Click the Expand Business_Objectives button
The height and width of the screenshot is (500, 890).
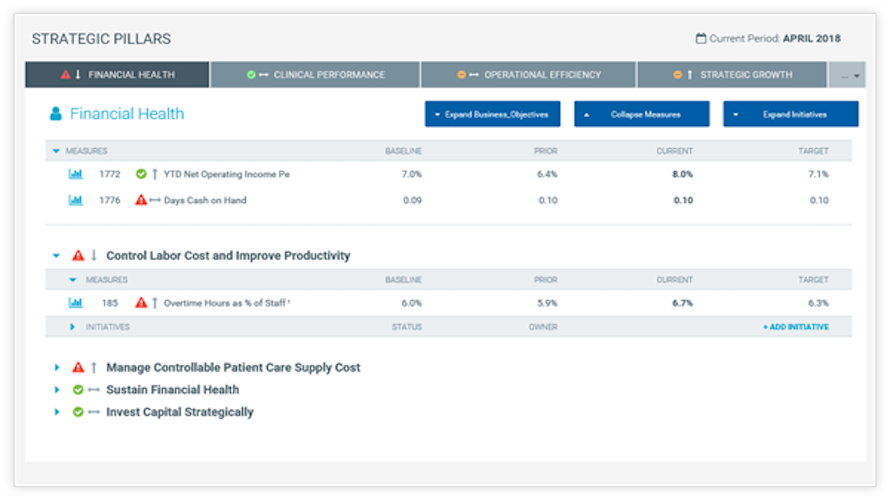pos(492,115)
